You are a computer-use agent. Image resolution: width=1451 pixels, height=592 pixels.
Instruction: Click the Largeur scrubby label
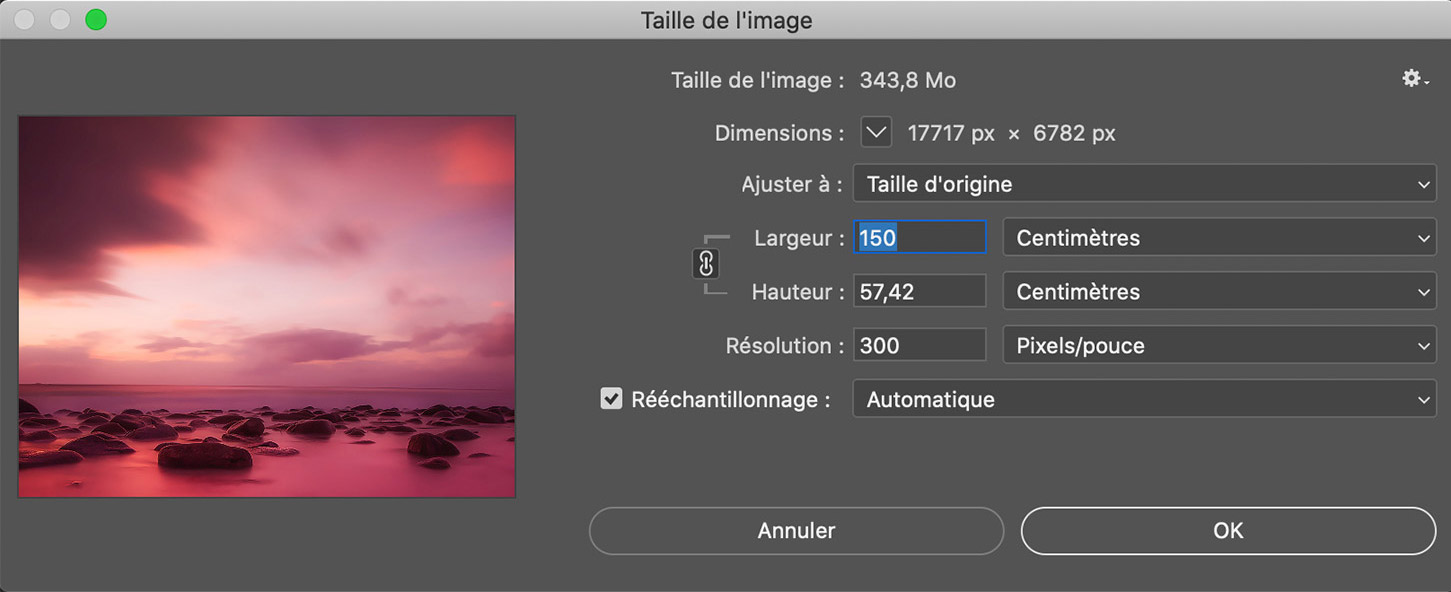click(x=793, y=238)
